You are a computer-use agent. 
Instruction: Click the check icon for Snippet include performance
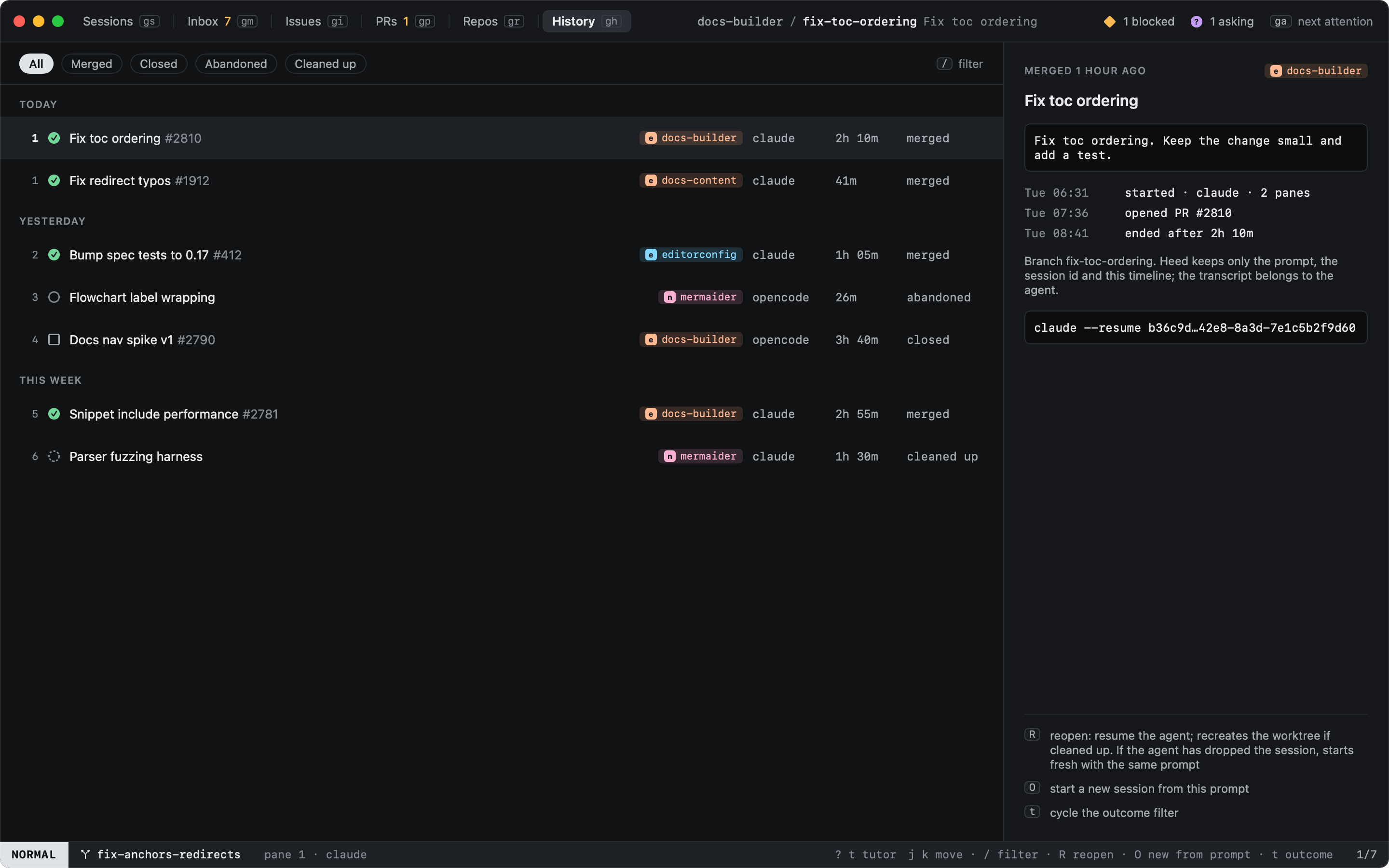point(54,413)
